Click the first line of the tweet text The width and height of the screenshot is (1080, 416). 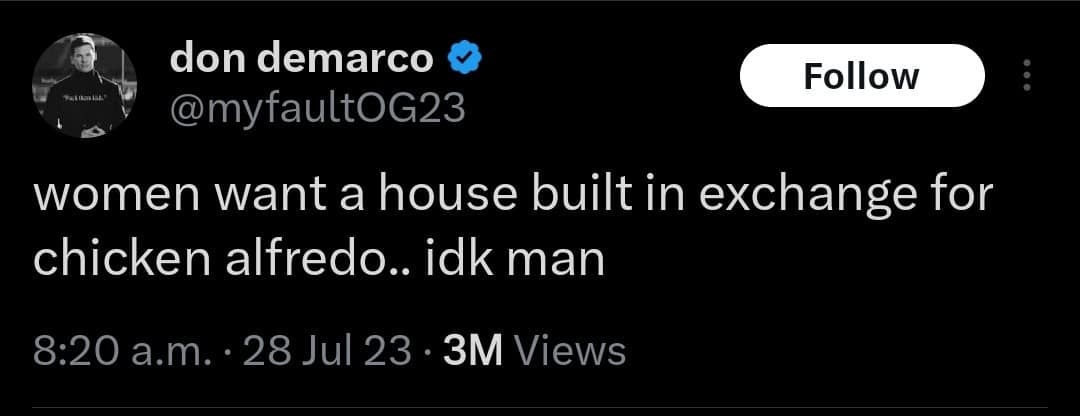click(512, 196)
